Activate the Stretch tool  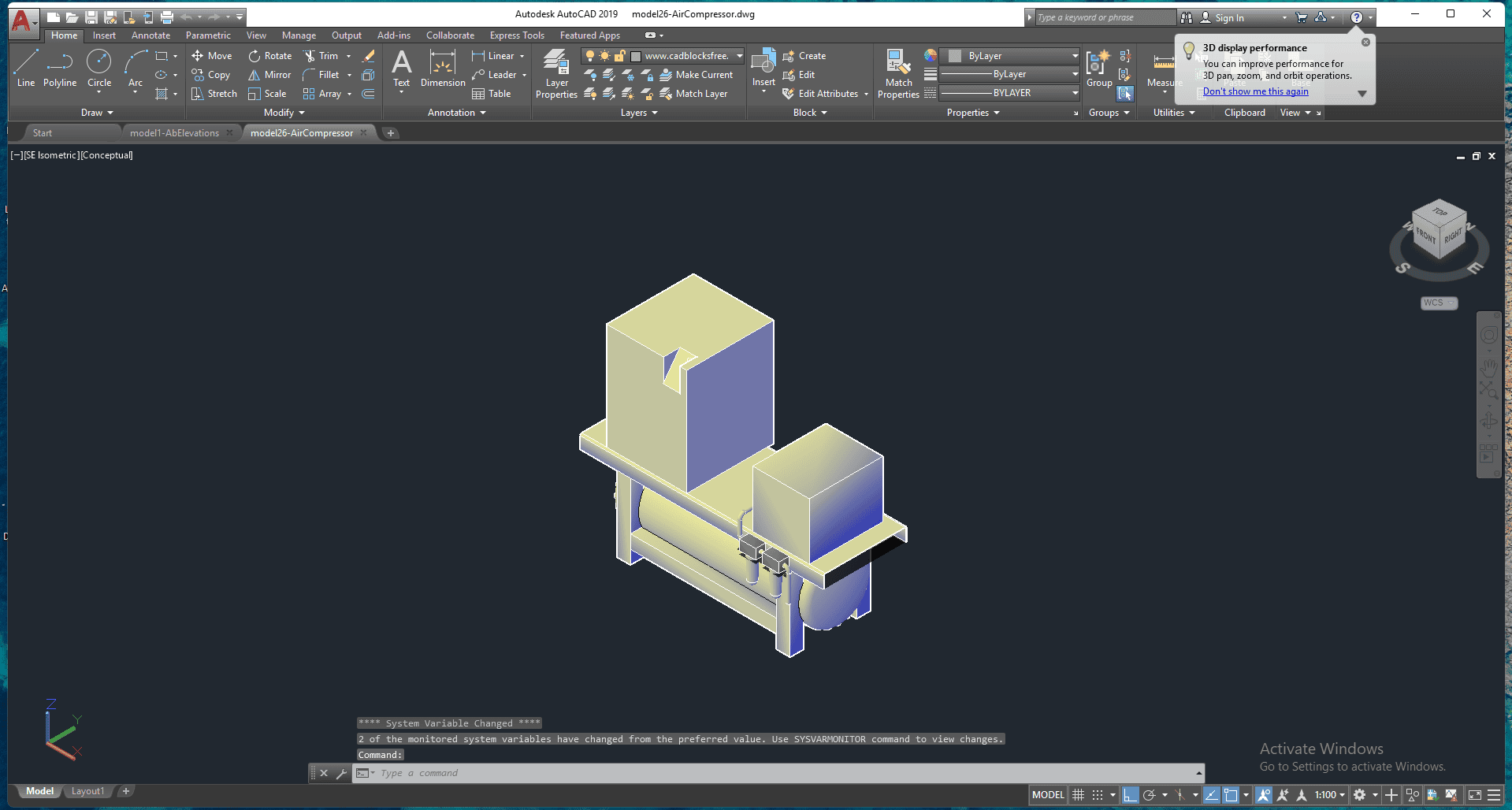(x=214, y=94)
